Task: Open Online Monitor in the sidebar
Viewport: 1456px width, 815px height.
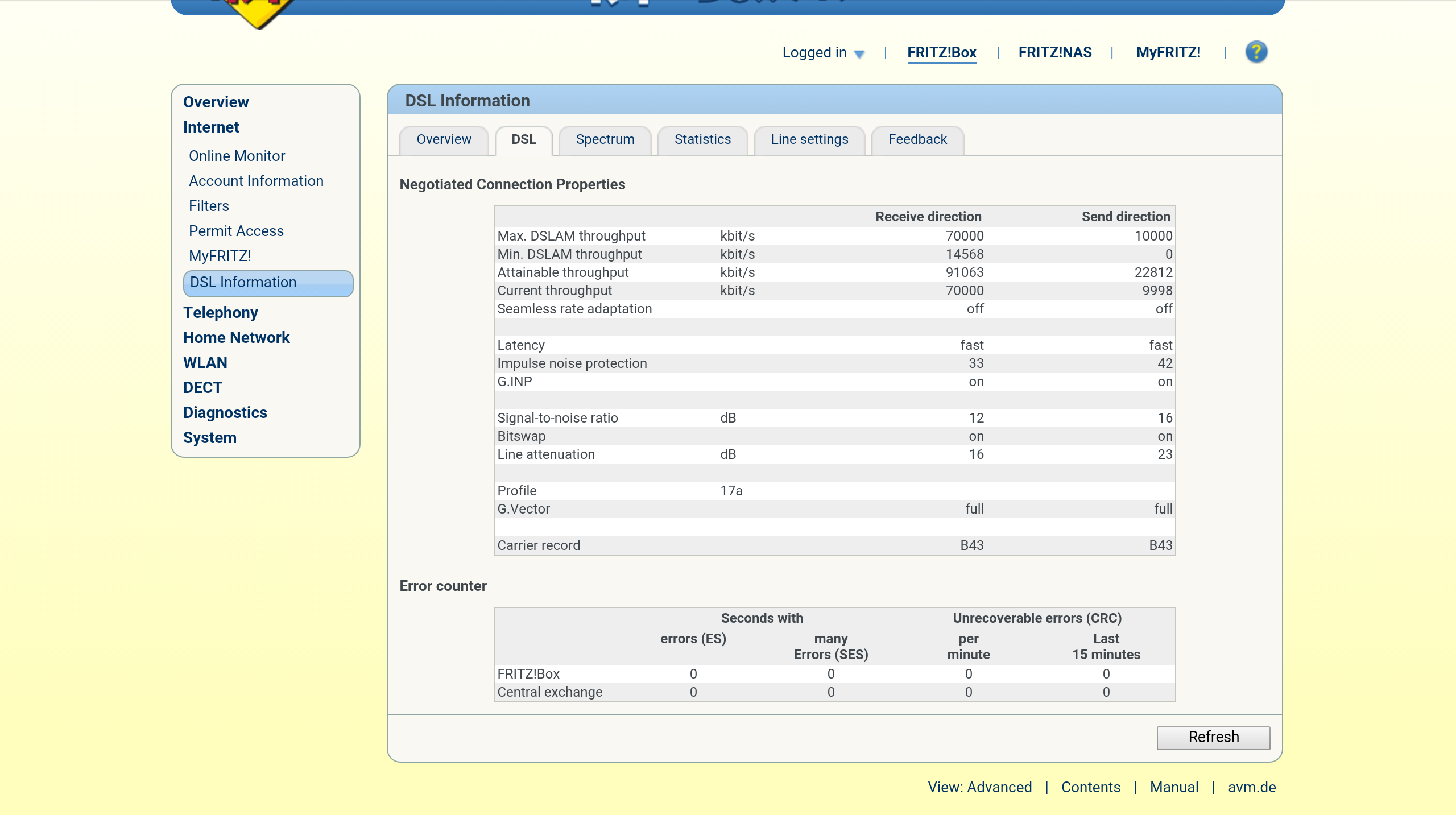Action: 237,156
